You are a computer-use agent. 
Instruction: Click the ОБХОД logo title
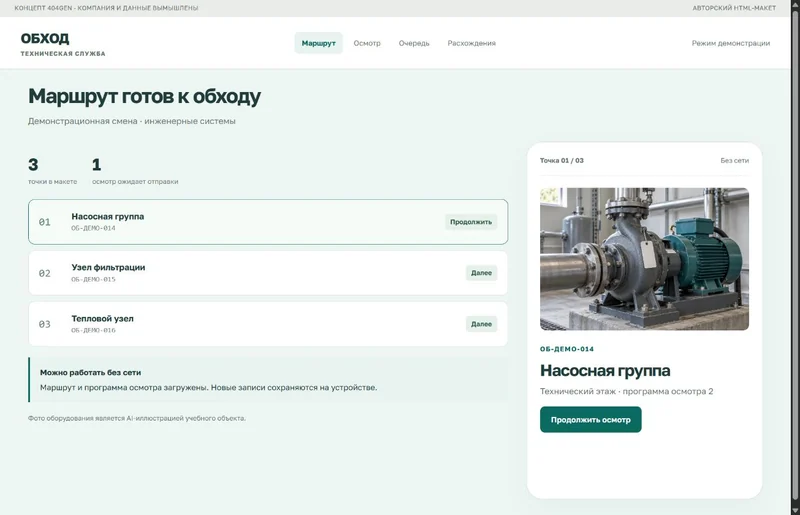[45, 38]
